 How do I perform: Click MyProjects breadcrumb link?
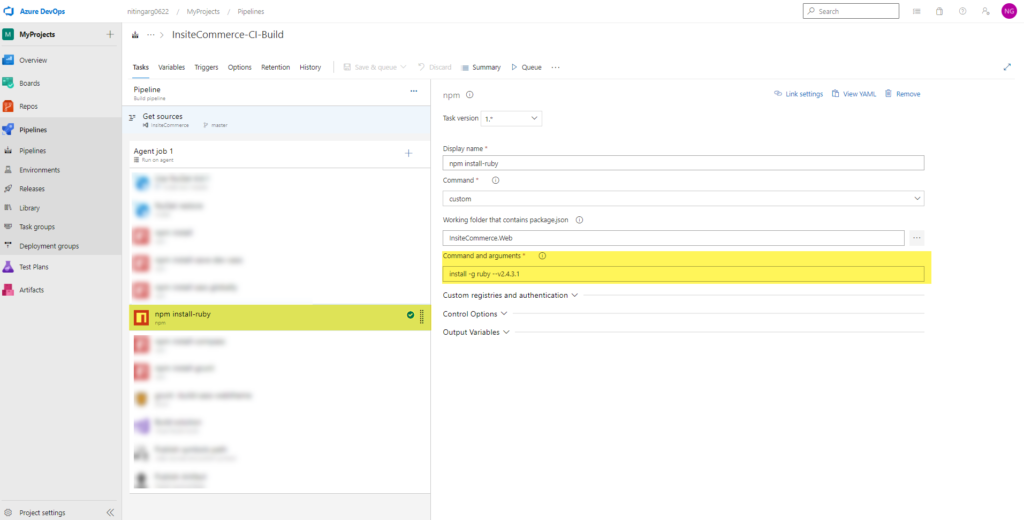[x=203, y=12]
